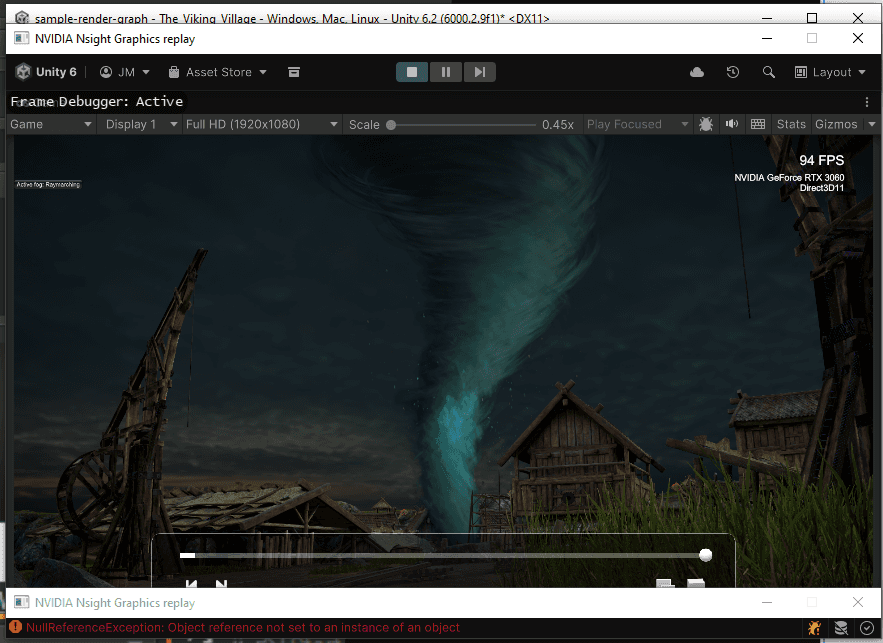The image size is (883, 643).
Task: Click the left stacked-panel icon in overlay
Action: (665, 583)
